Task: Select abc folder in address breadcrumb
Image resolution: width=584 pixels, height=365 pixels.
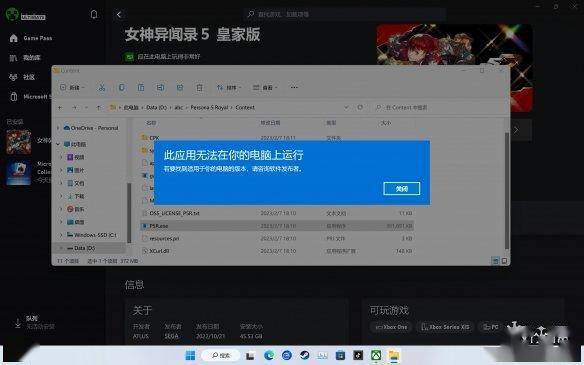Action: [179, 107]
